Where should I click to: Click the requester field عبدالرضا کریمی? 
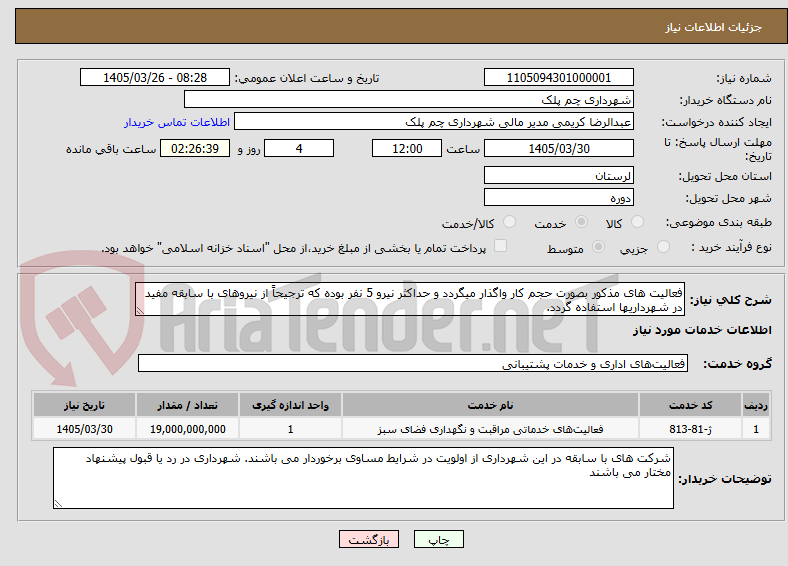pos(434,122)
